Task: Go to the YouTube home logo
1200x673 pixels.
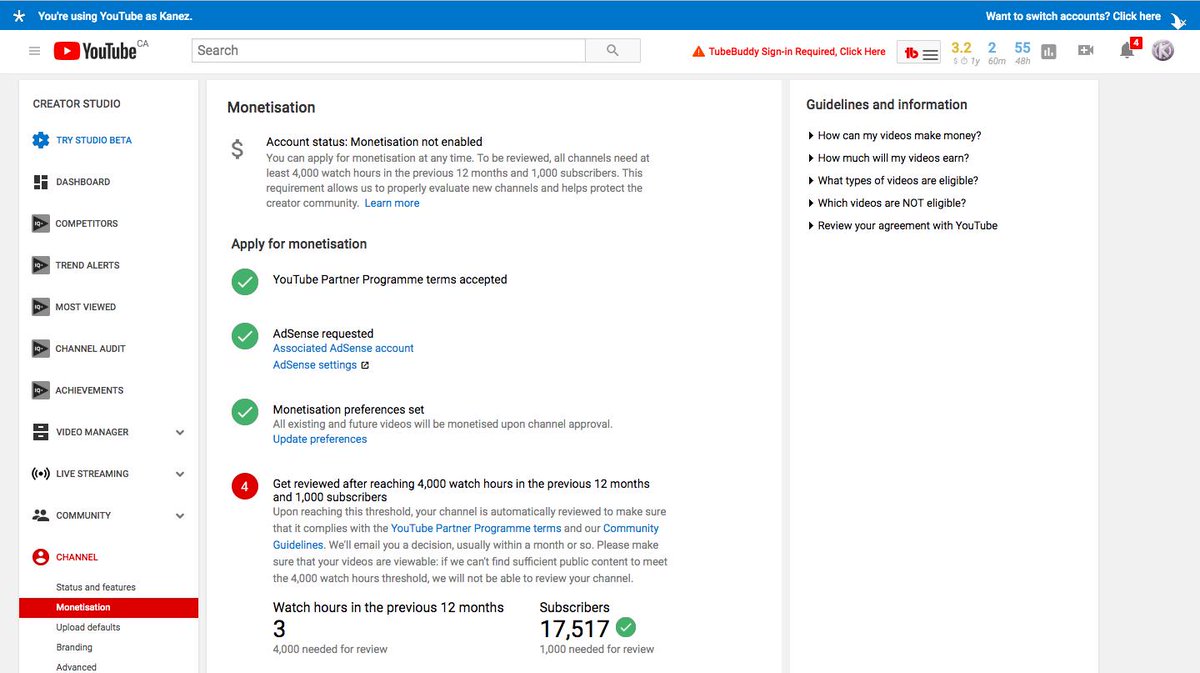Action: pos(95,51)
